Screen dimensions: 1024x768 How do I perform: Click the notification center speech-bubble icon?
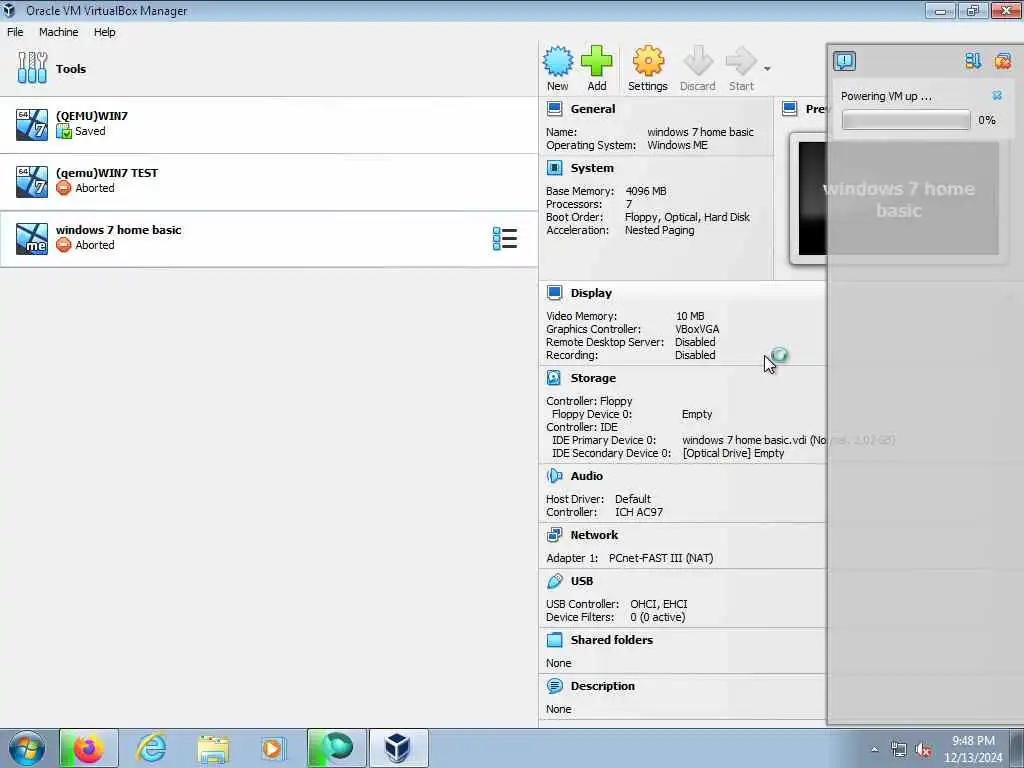point(844,61)
